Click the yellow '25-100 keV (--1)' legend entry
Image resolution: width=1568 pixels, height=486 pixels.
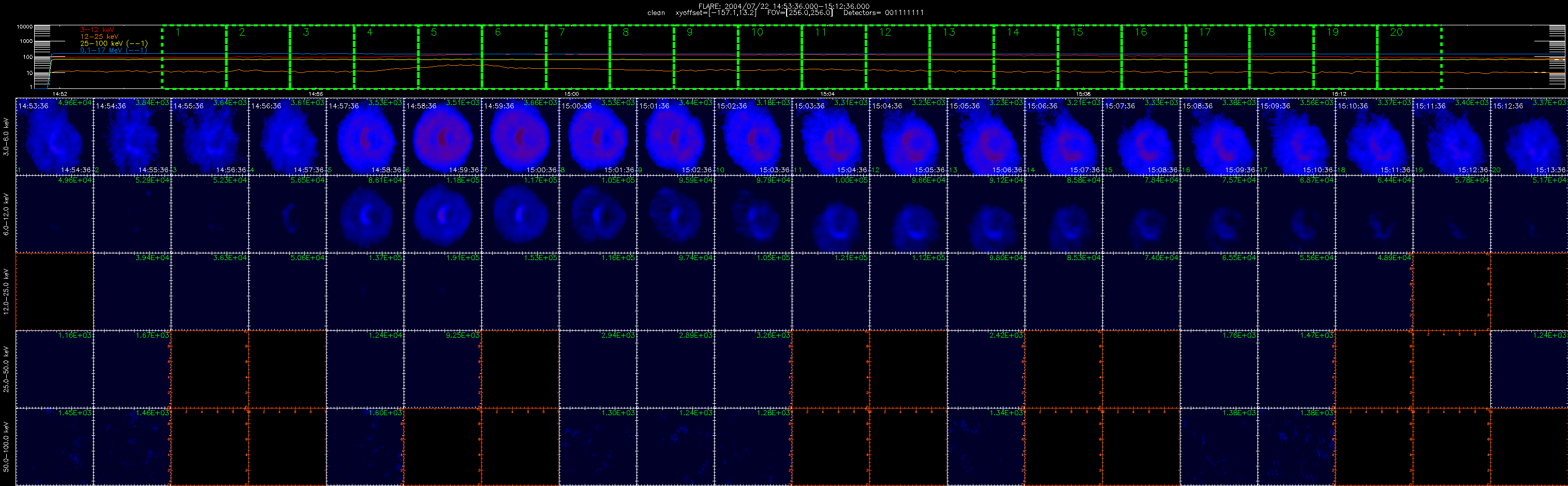pos(114,43)
